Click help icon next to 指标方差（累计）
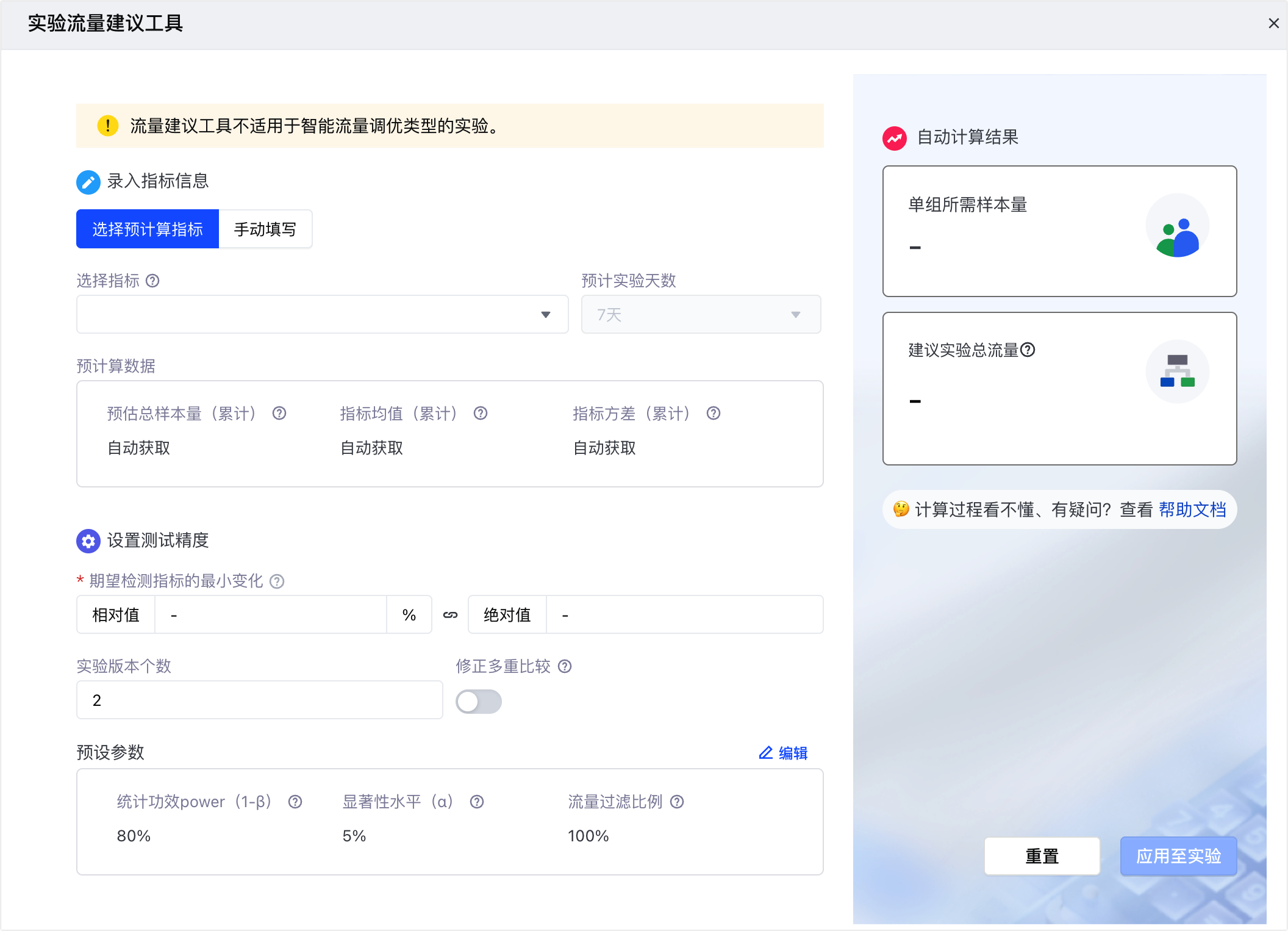Viewport: 1288px width, 931px height. [x=714, y=414]
